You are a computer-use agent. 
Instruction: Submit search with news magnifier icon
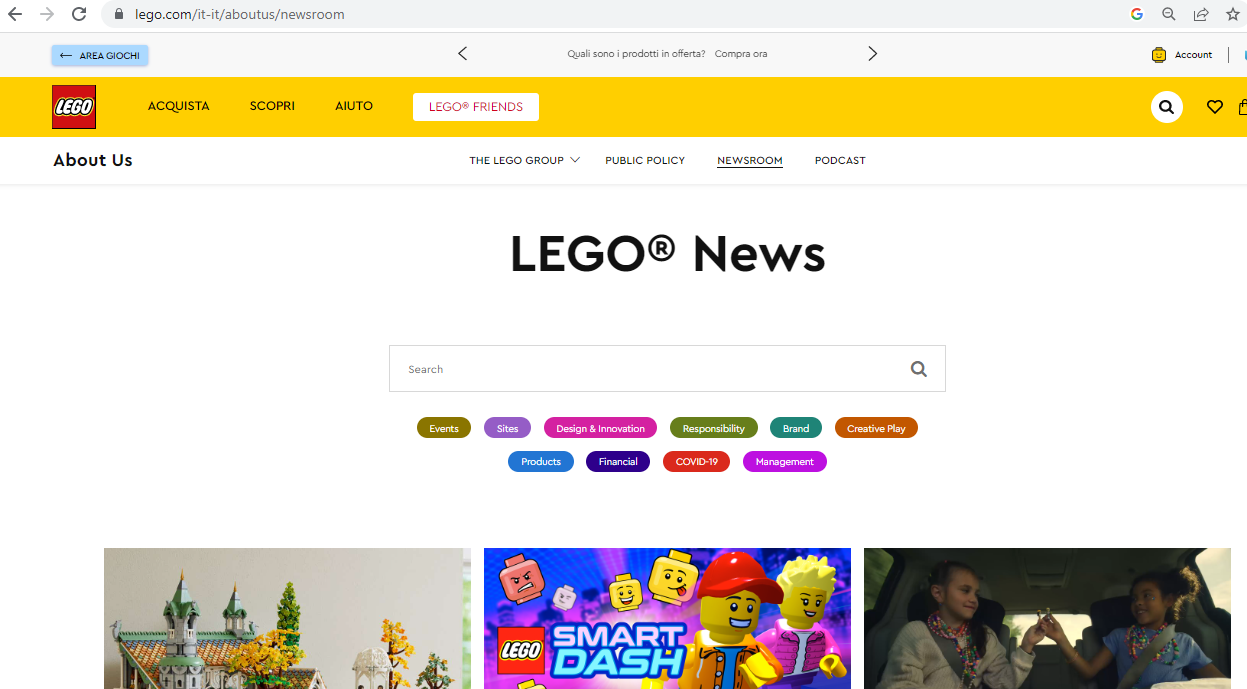[919, 369]
